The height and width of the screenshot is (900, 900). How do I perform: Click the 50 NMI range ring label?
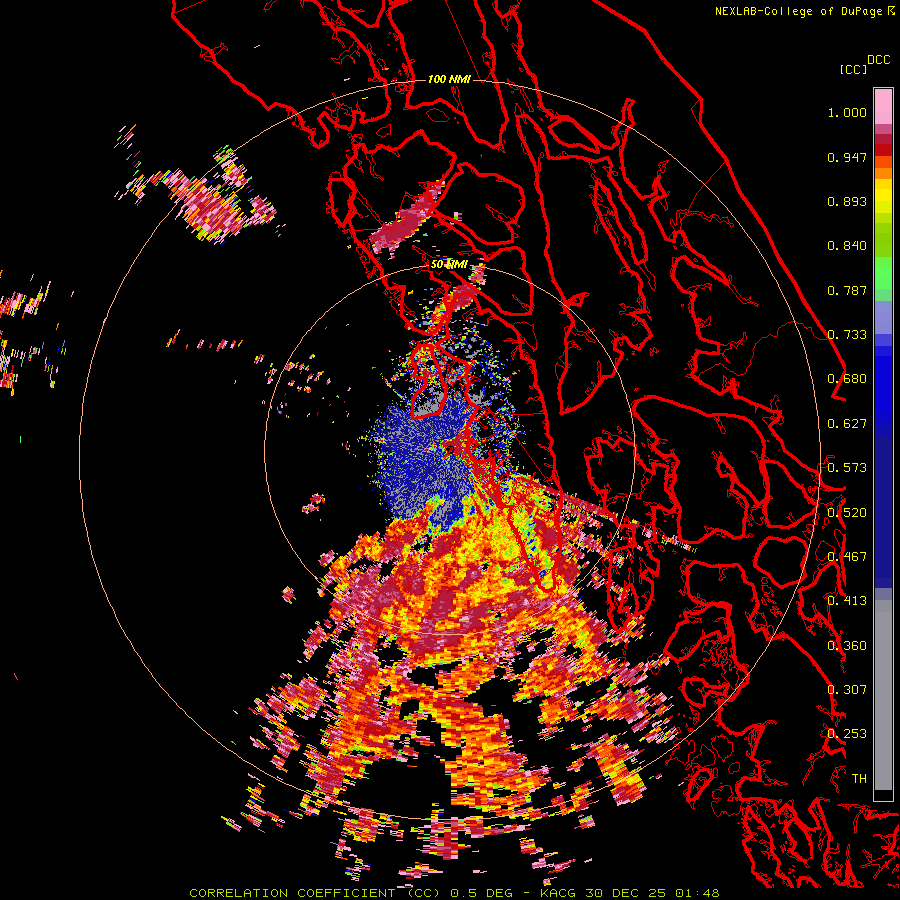point(449,265)
